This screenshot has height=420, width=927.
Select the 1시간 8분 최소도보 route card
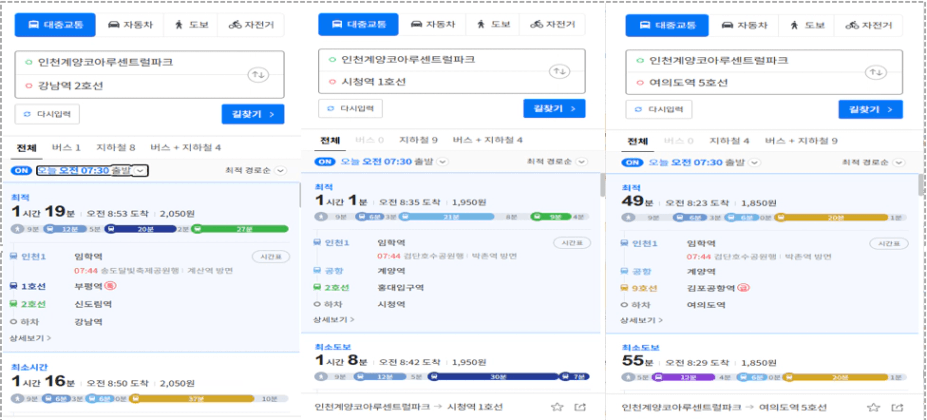click(x=452, y=362)
